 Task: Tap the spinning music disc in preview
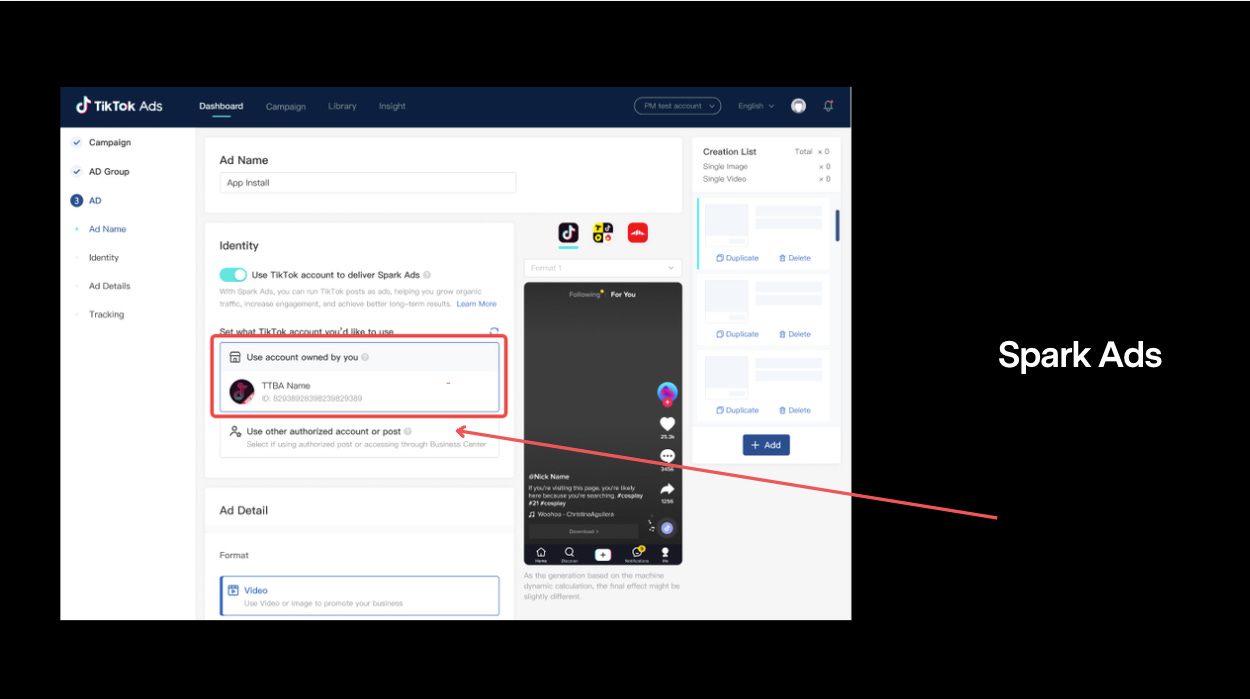(x=667, y=528)
